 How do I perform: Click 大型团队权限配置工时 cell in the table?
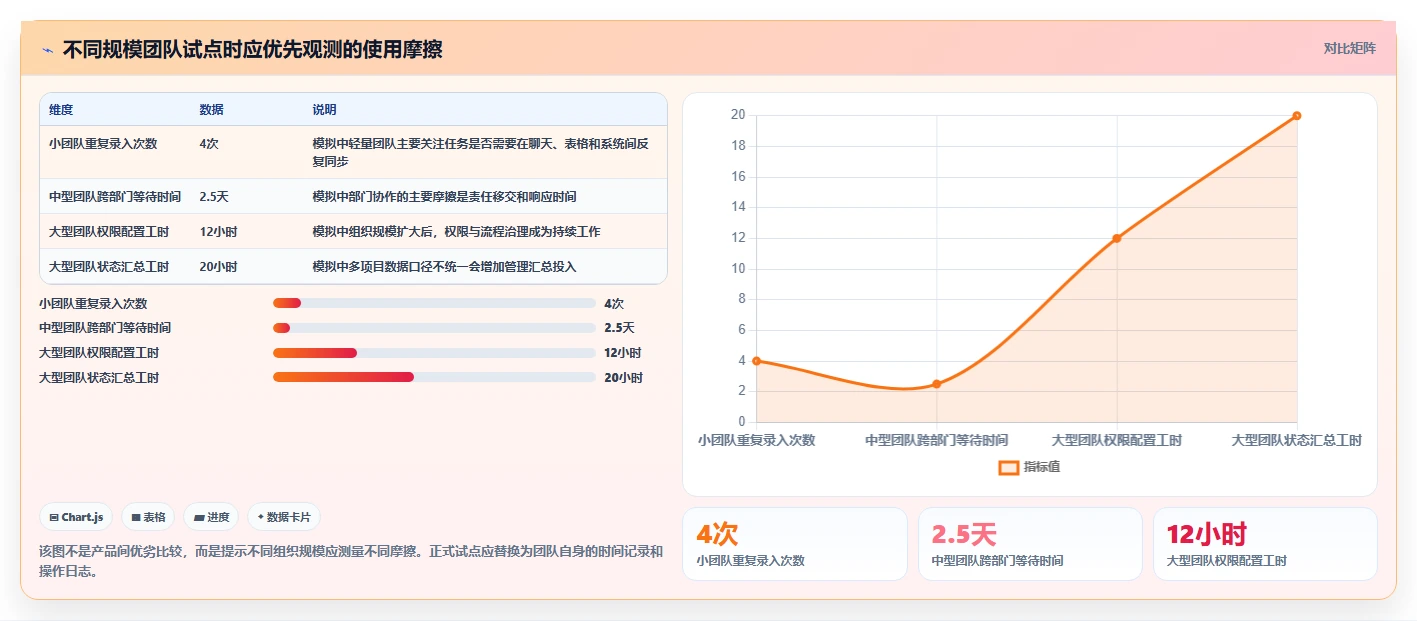[x=109, y=232]
